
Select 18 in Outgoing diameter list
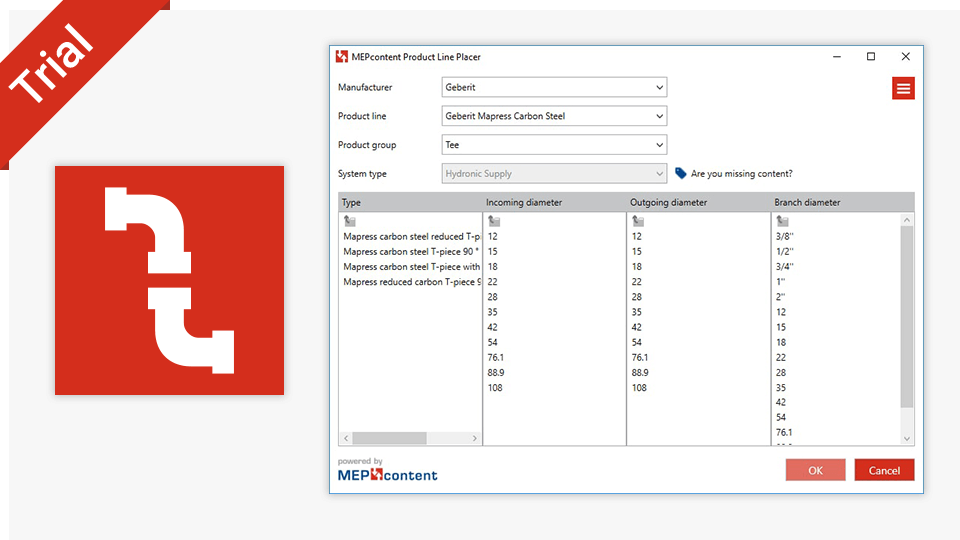click(x=637, y=267)
